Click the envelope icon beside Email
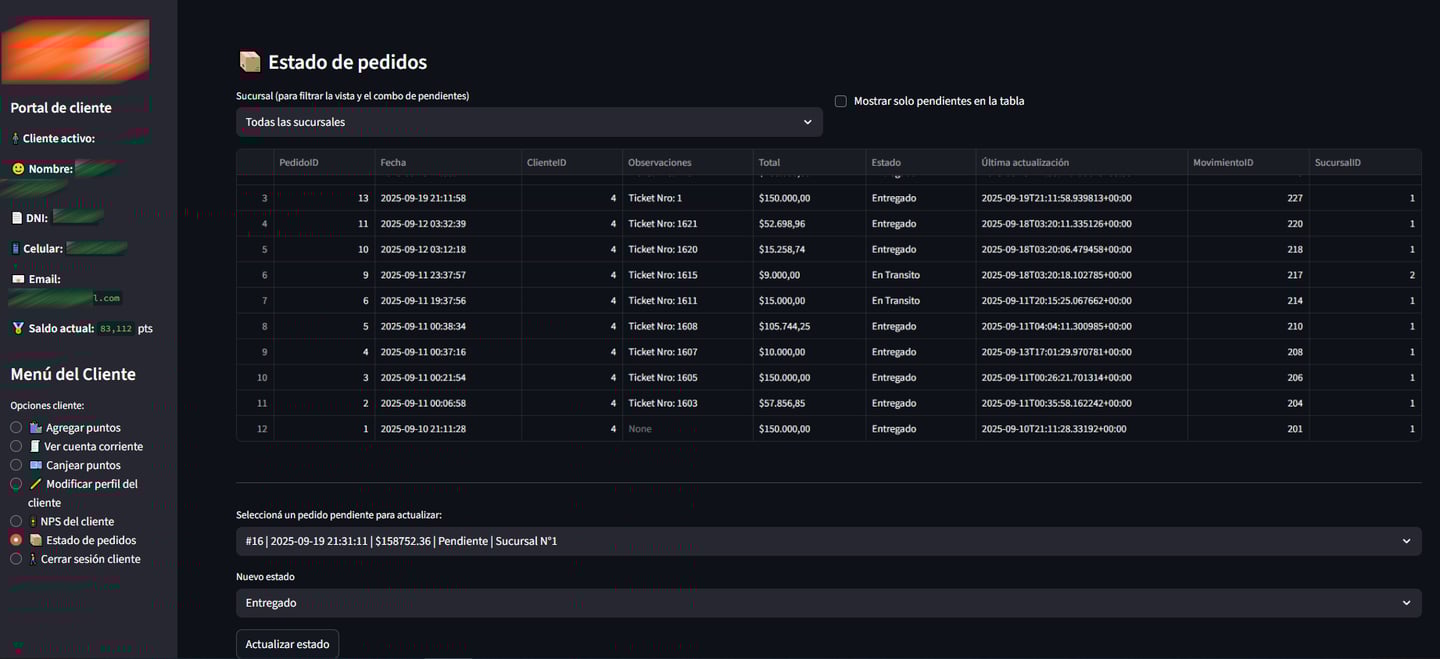Image resolution: width=1440 pixels, height=659 pixels. click(17, 279)
